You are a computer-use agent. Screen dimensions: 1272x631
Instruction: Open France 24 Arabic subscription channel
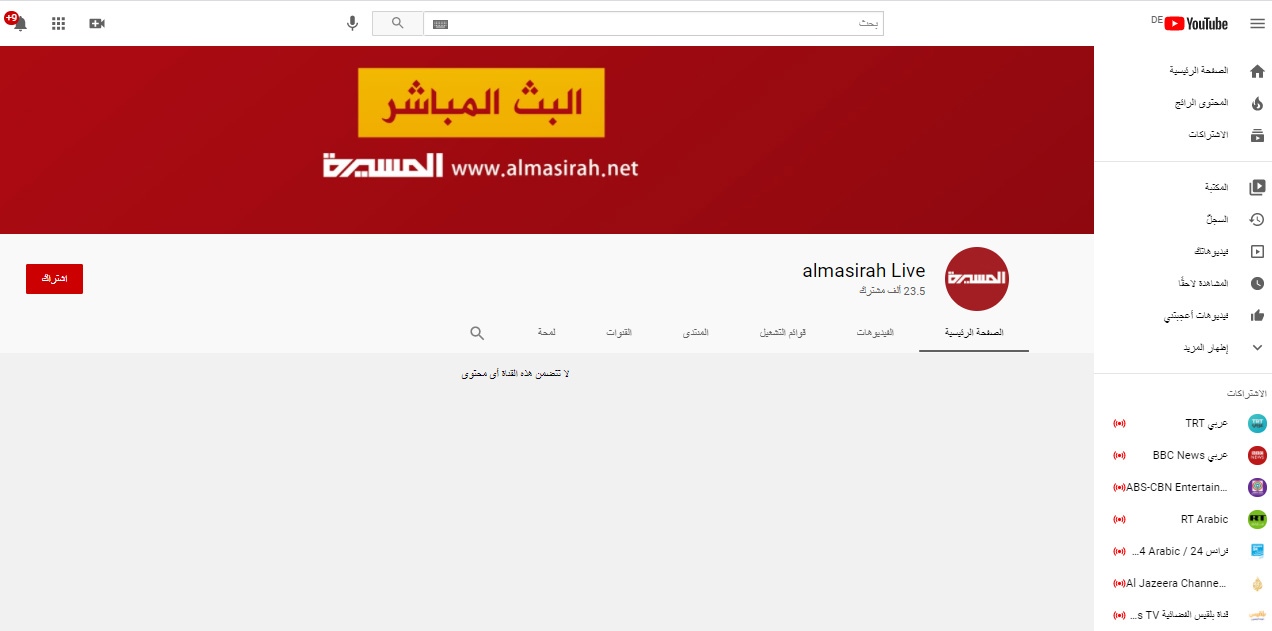point(1183,551)
